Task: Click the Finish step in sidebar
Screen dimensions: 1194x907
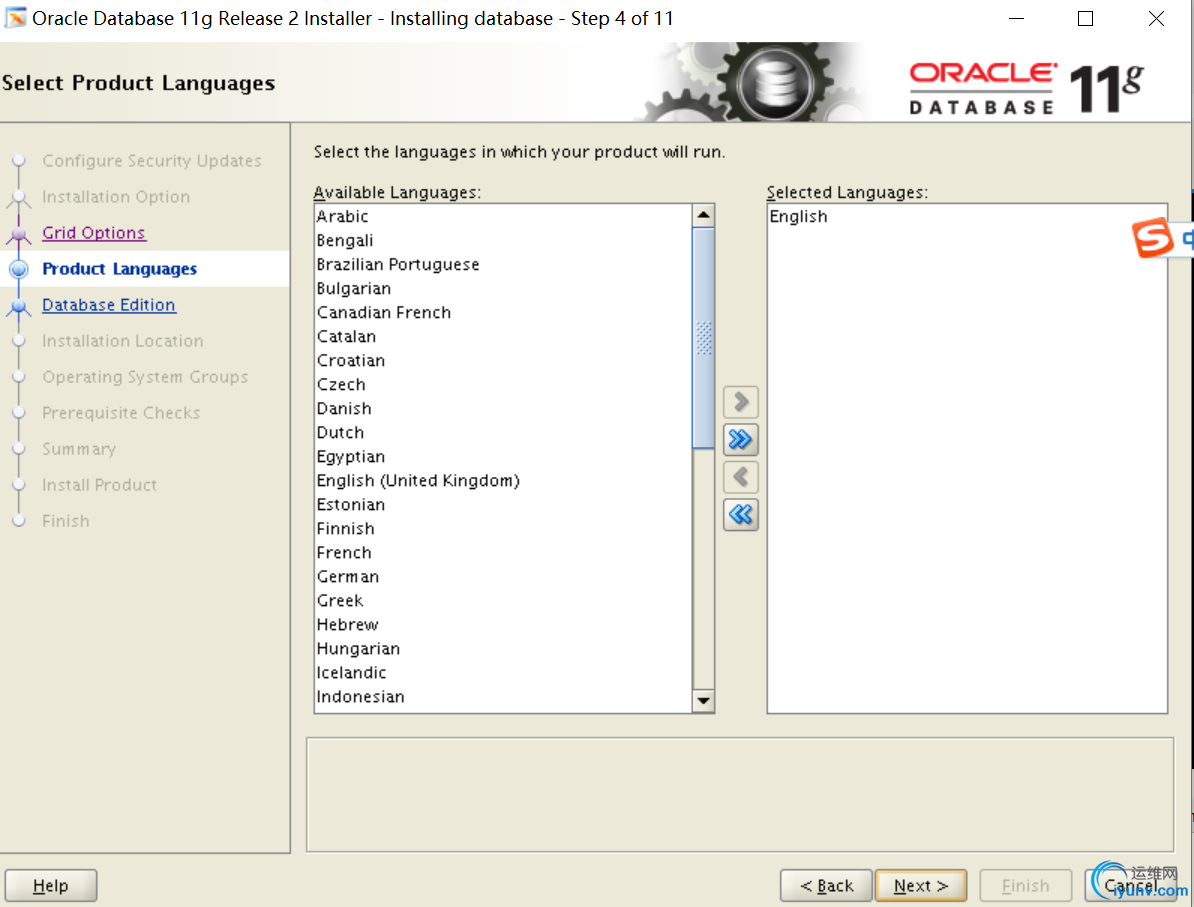Action: [65, 521]
